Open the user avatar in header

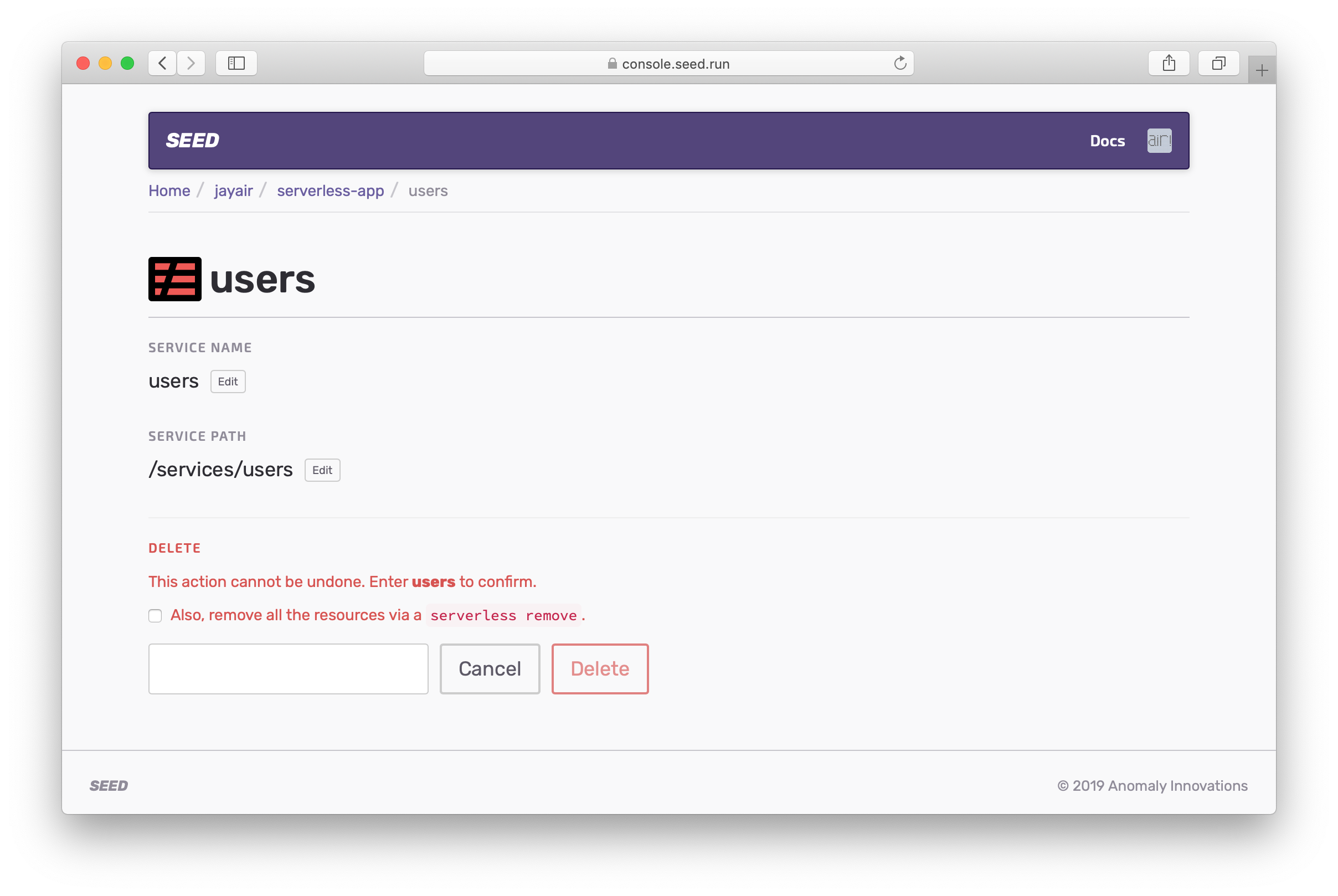click(1159, 141)
